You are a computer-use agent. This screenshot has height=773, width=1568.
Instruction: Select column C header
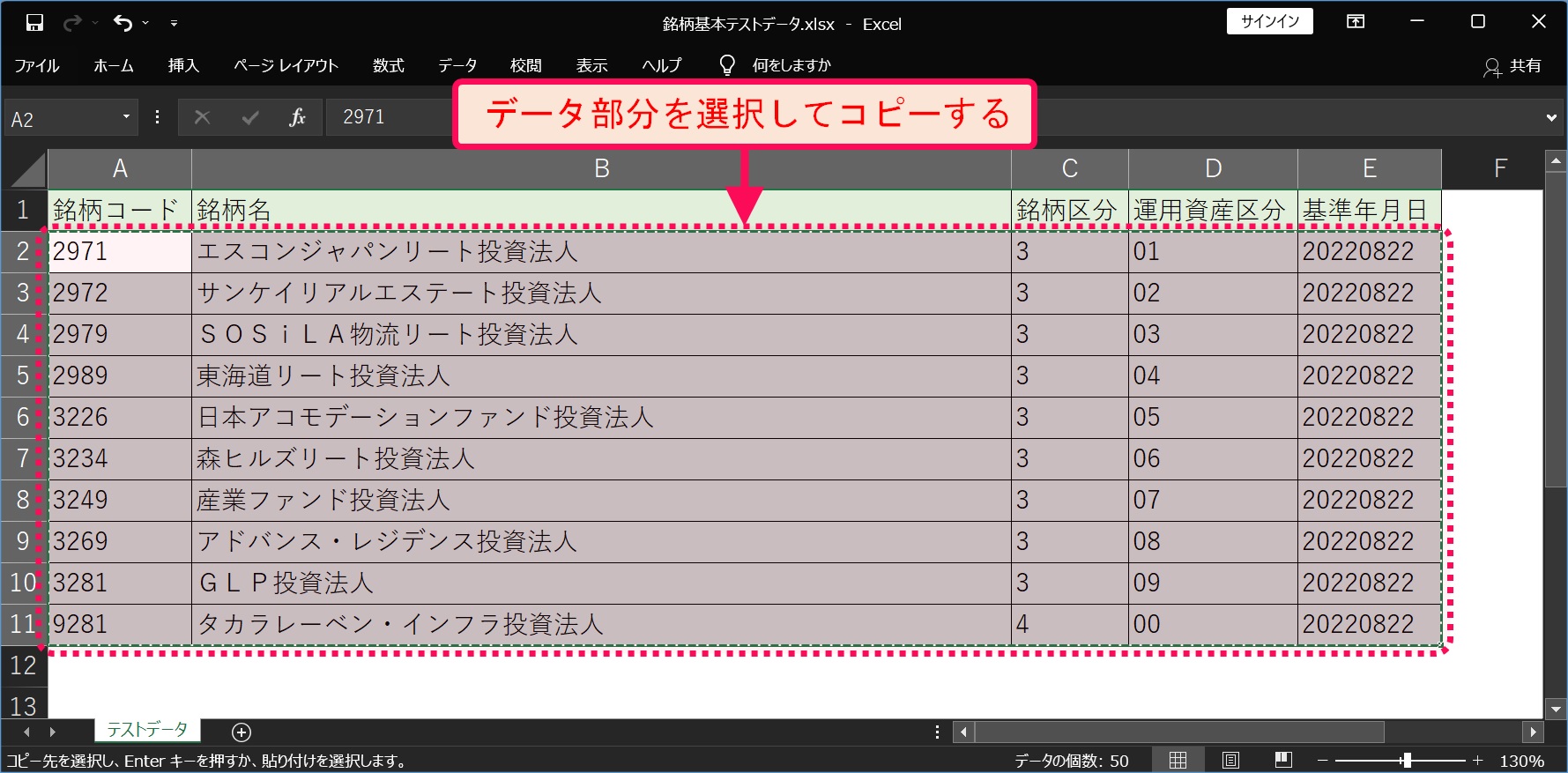(1070, 168)
